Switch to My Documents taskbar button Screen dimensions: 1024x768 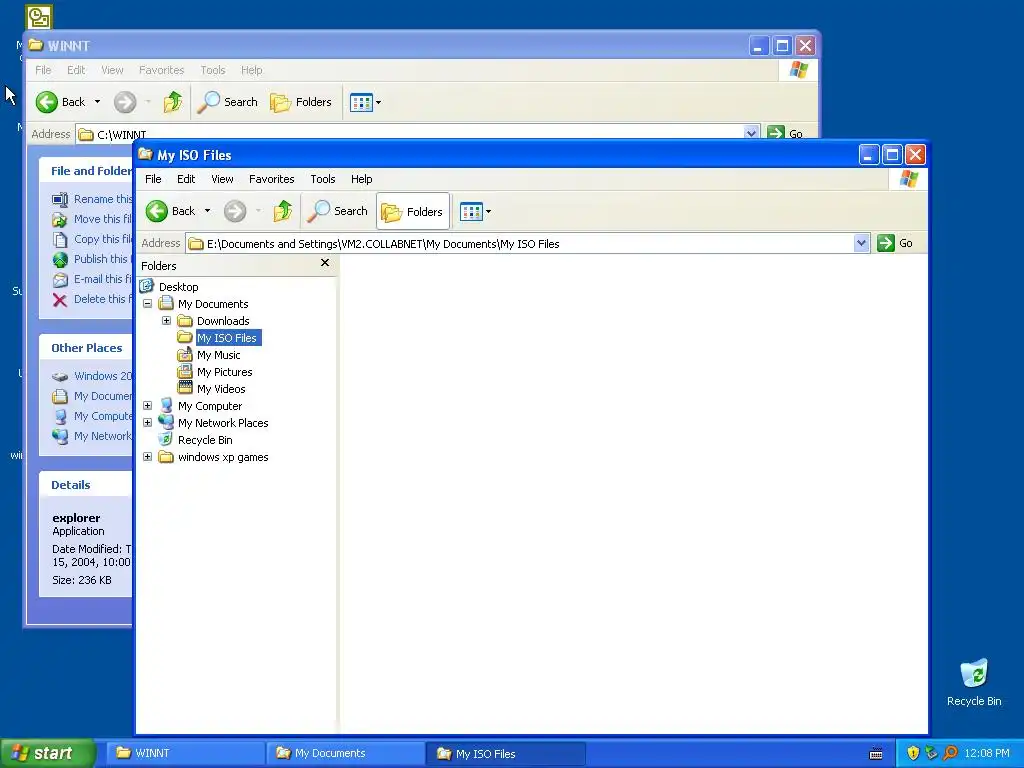point(346,753)
